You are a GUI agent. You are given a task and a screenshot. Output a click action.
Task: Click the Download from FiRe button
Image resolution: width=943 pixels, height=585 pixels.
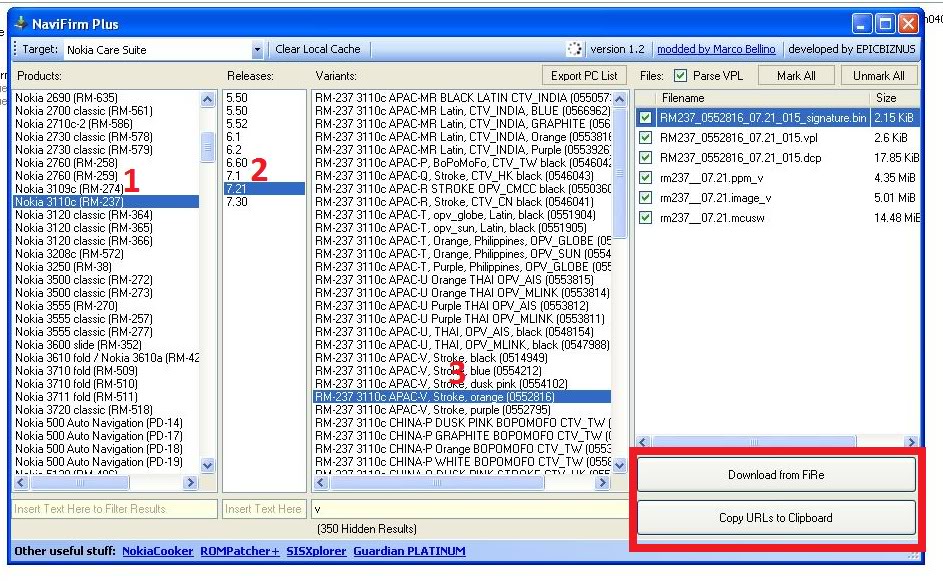[x=776, y=474]
